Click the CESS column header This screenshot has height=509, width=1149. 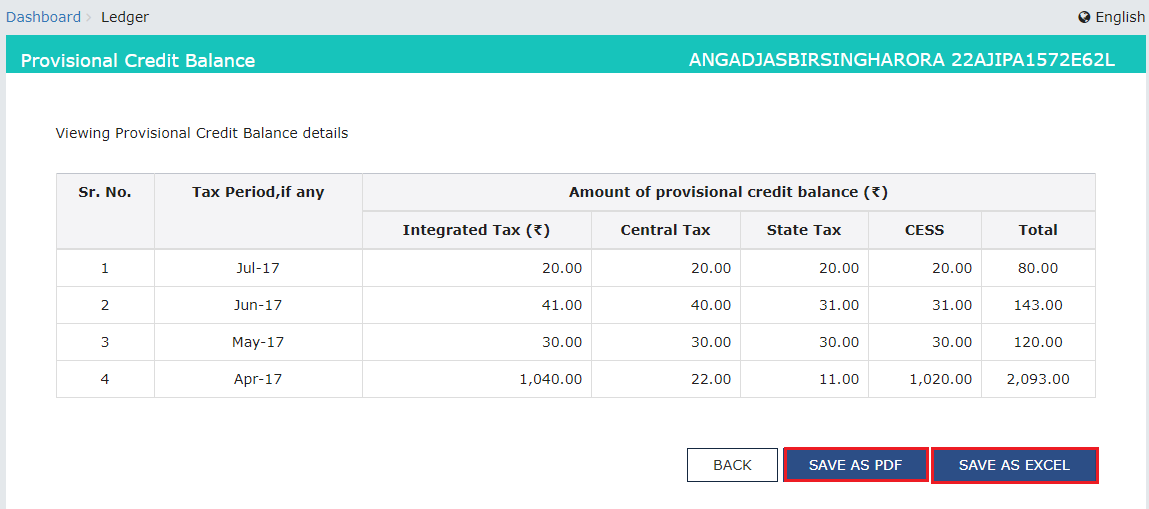[x=924, y=230]
